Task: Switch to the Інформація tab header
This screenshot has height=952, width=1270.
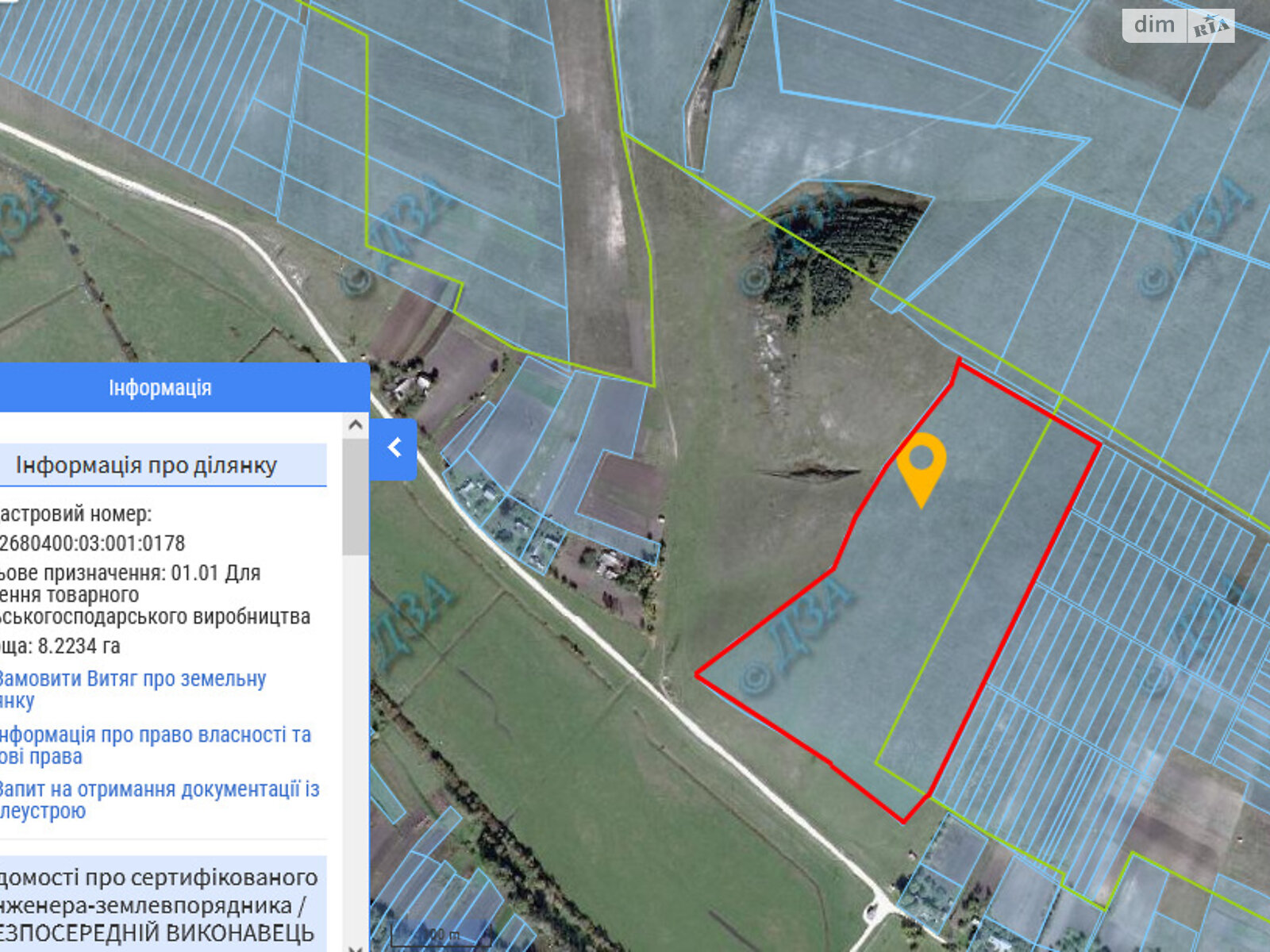Action: point(160,388)
